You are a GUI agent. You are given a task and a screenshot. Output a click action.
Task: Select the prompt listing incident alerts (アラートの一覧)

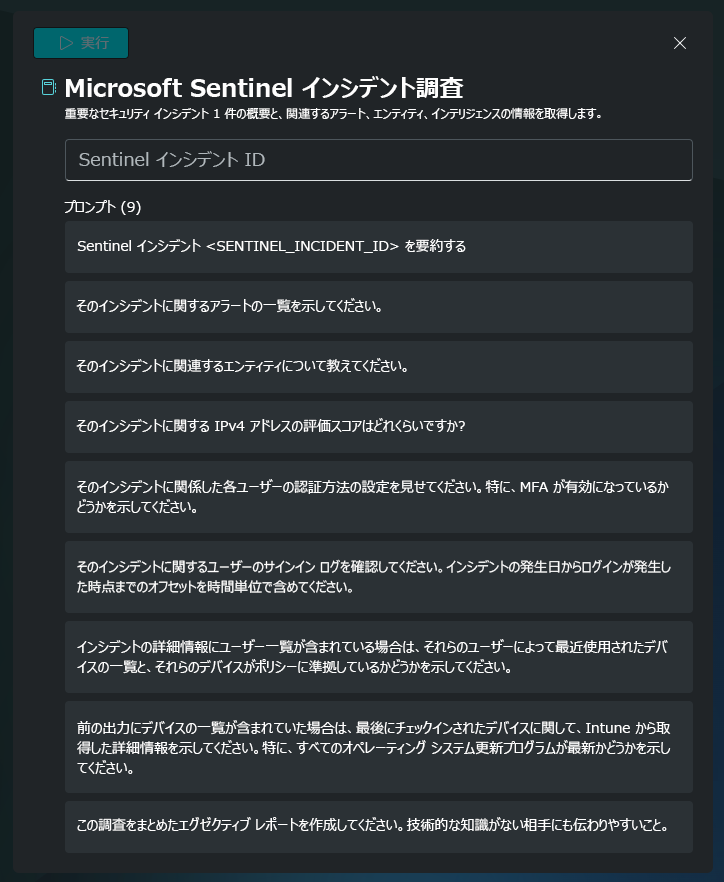coord(379,307)
